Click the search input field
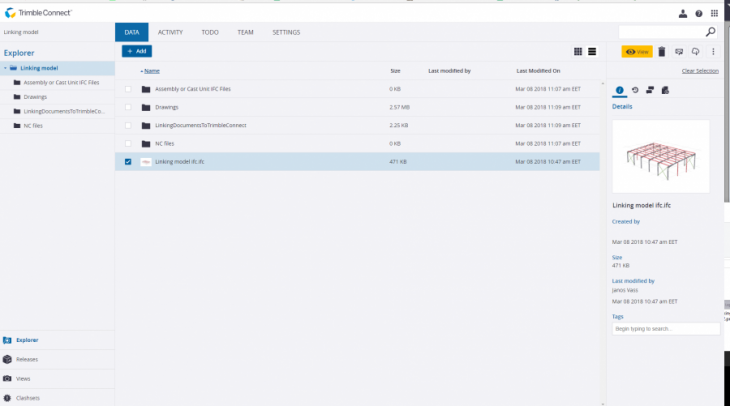The width and height of the screenshot is (730, 406). pyautogui.click(x=661, y=32)
